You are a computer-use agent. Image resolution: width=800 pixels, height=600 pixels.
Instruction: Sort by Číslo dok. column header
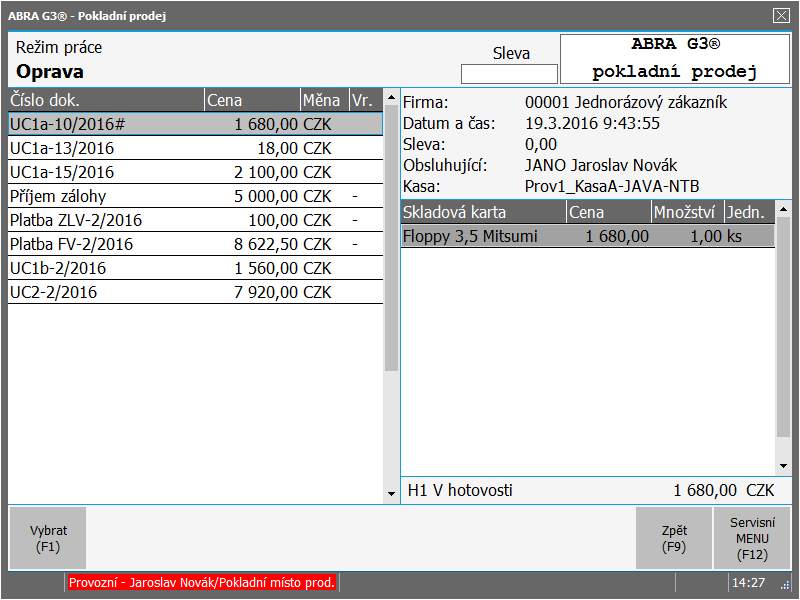105,100
